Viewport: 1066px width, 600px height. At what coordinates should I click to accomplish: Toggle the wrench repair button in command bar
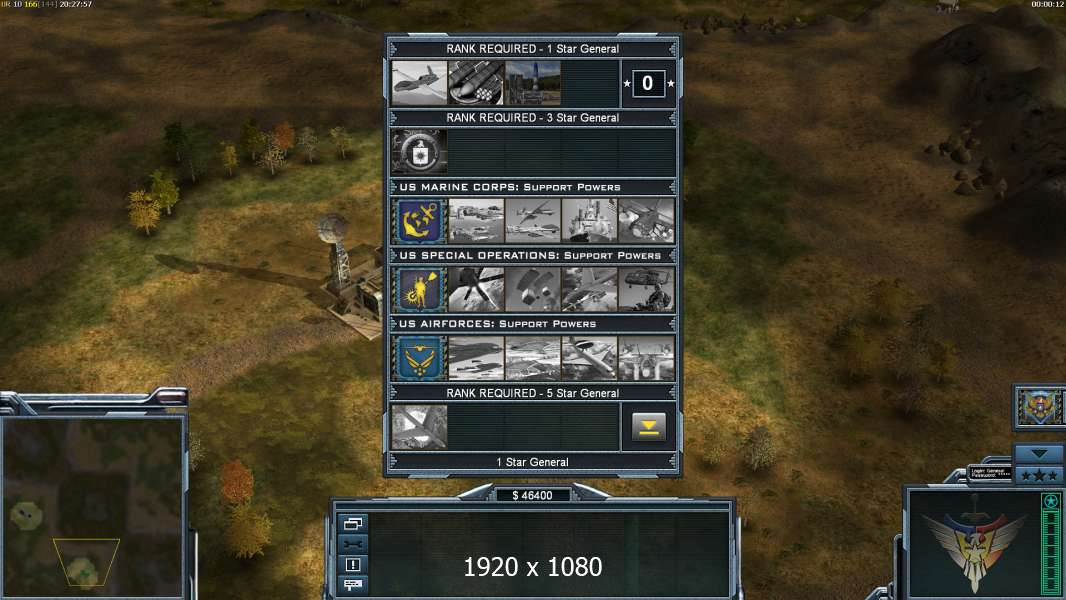[353, 544]
